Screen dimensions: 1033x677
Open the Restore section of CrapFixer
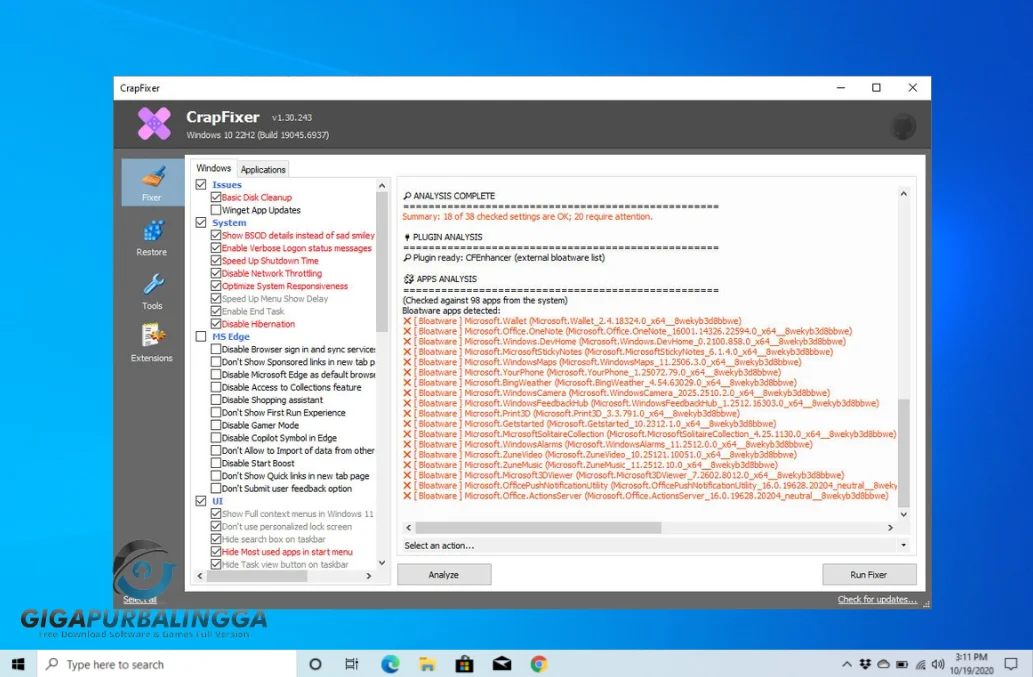pos(151,237)
